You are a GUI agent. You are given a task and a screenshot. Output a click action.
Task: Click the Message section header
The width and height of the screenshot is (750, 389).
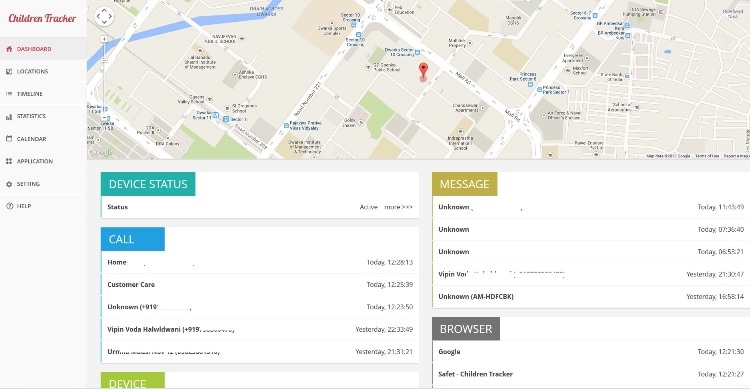(x=464, y=184)
